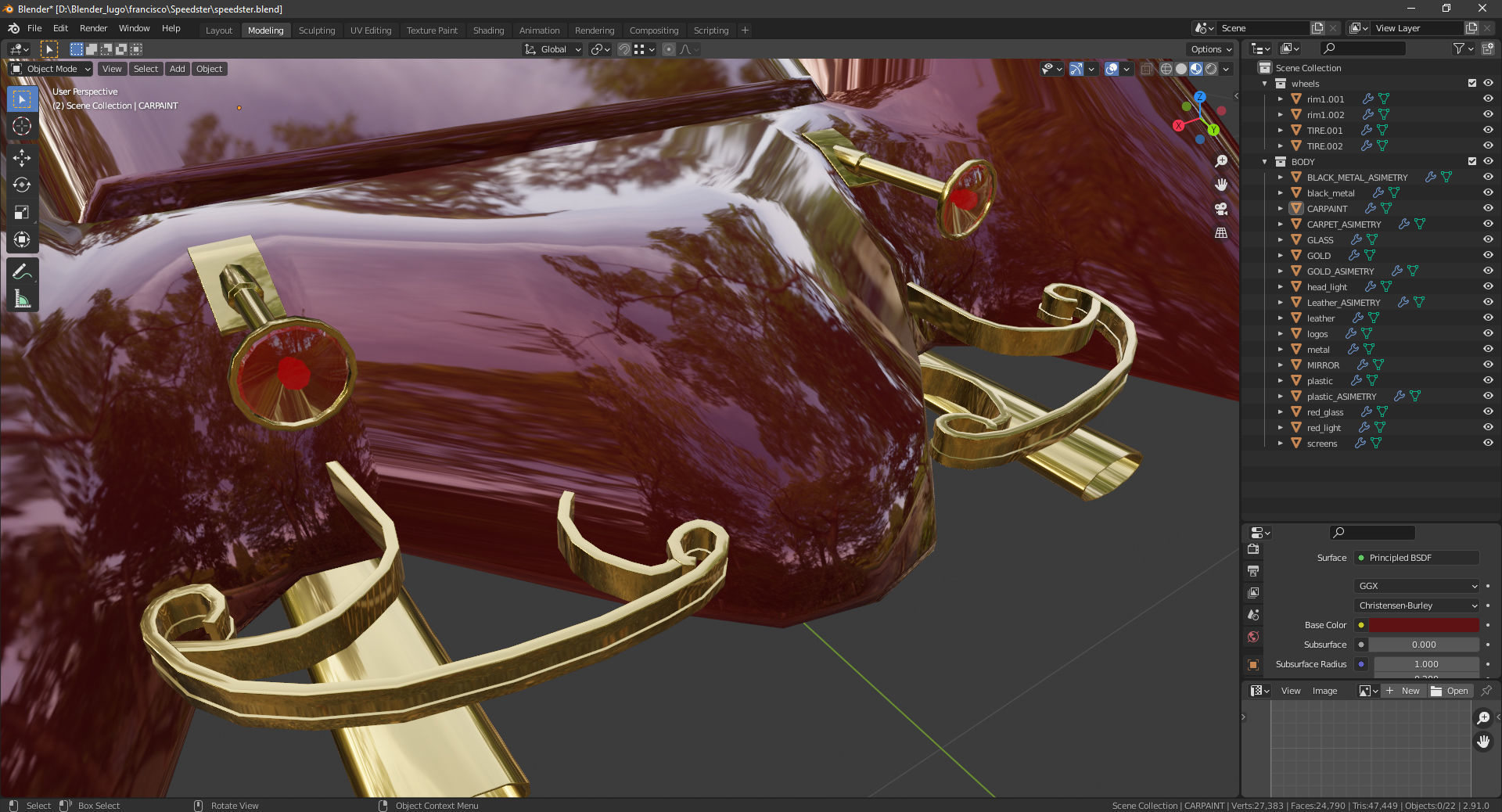
Task: Click the Base Color red swatch
Action: click(x=1424, y=625)
